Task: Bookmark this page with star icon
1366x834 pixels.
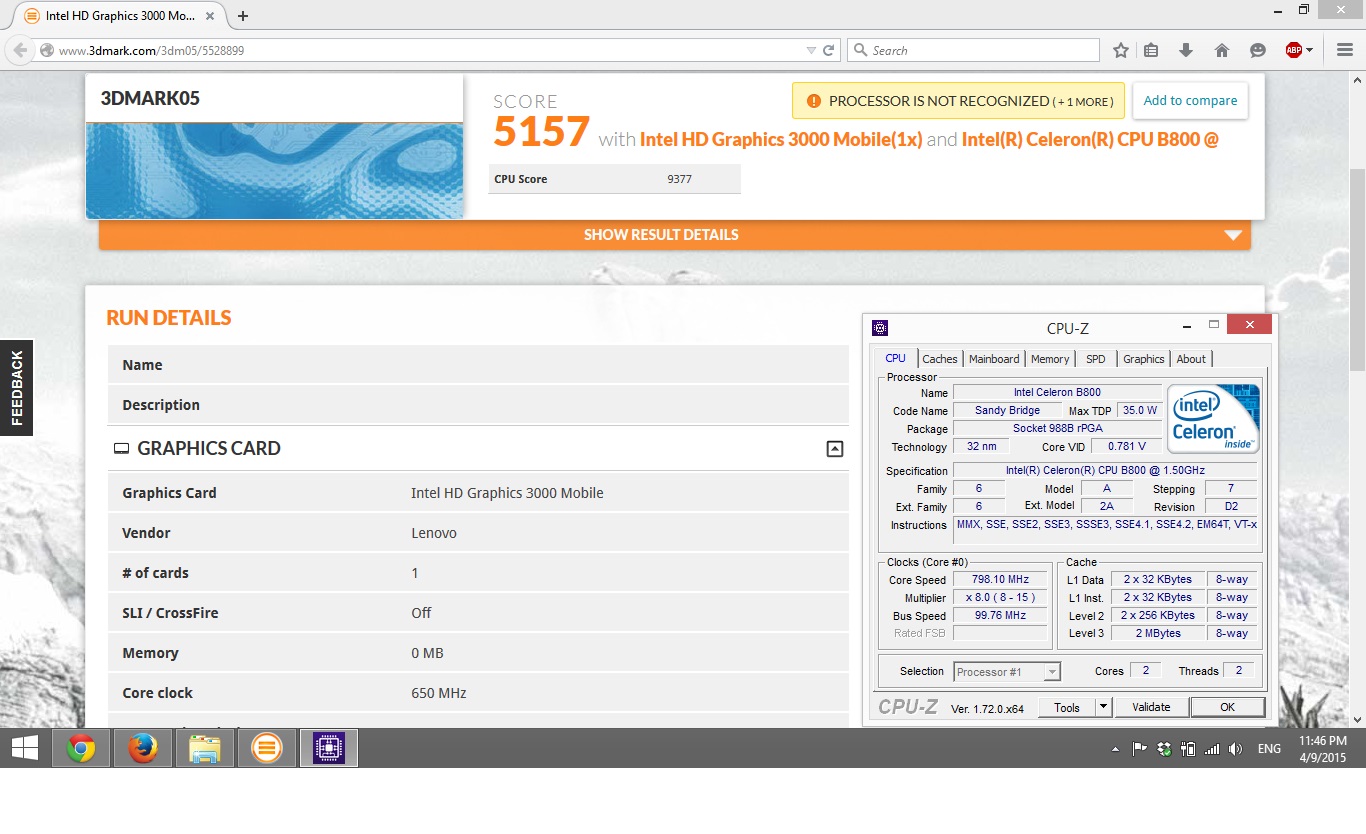Action: [x=1121, y=50]
